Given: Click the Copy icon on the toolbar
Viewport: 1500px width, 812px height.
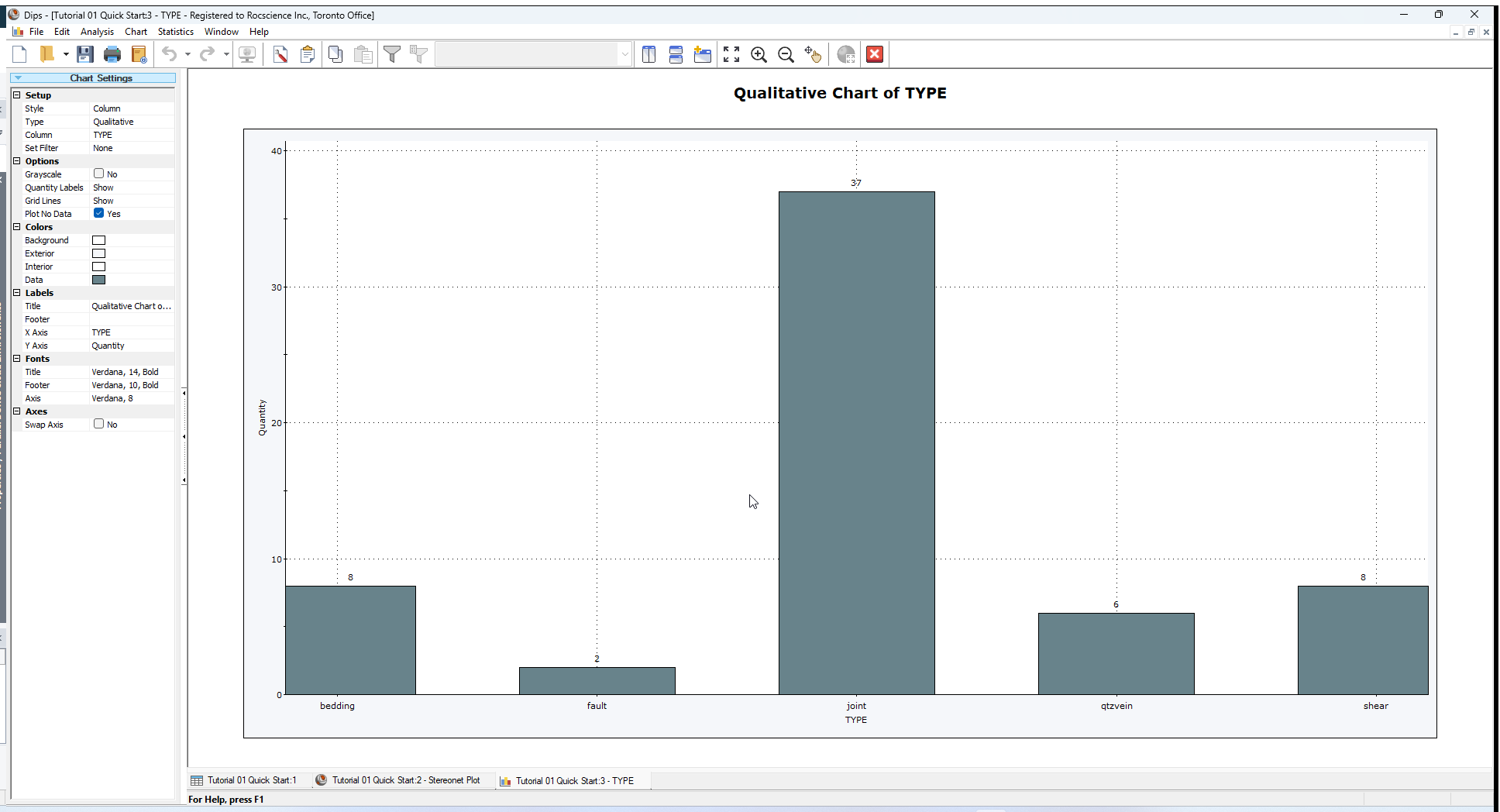Looking at the screenshot, I should pos(335,54).
